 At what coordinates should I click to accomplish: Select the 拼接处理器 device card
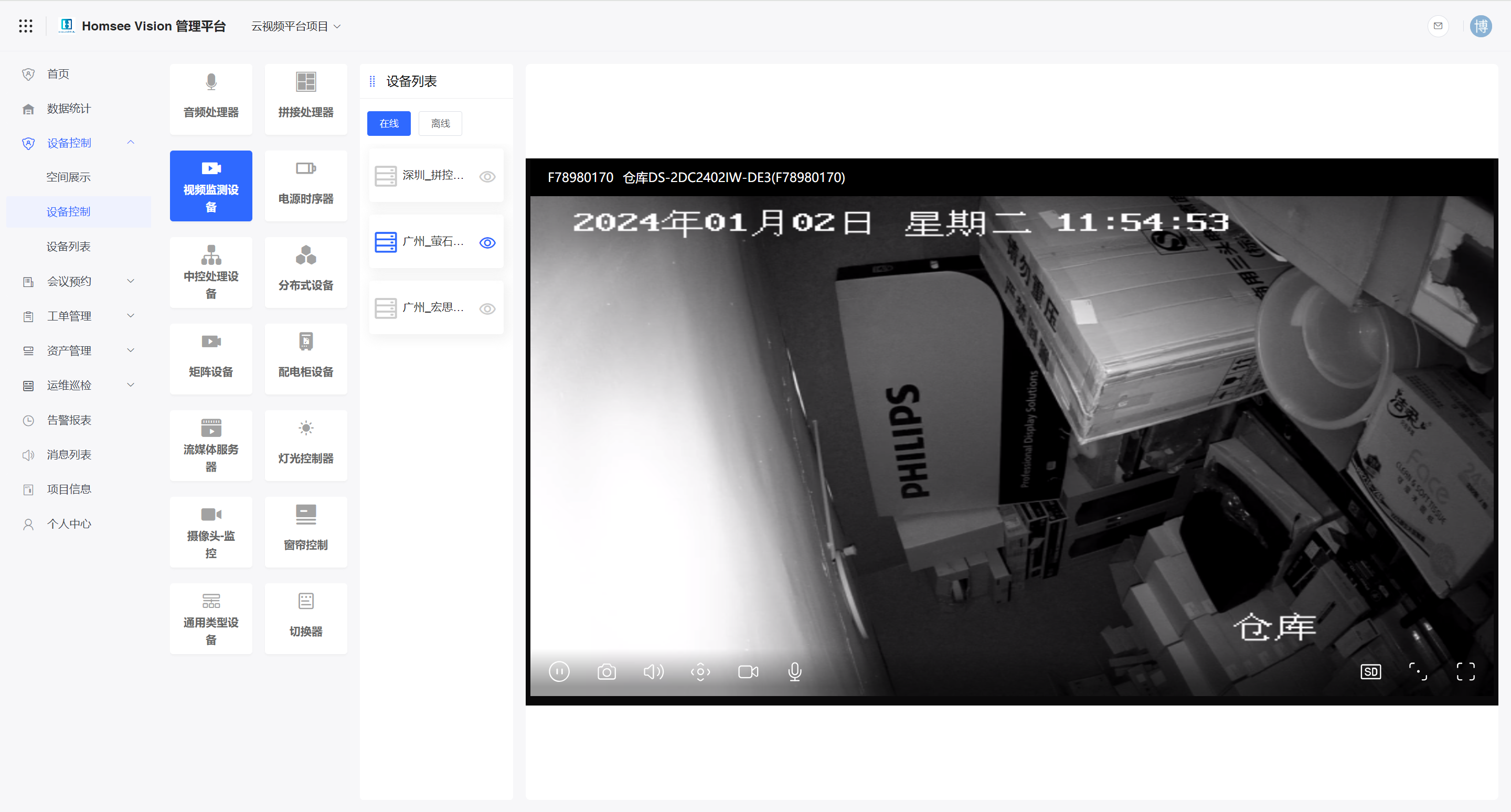[x=305, y=99]
